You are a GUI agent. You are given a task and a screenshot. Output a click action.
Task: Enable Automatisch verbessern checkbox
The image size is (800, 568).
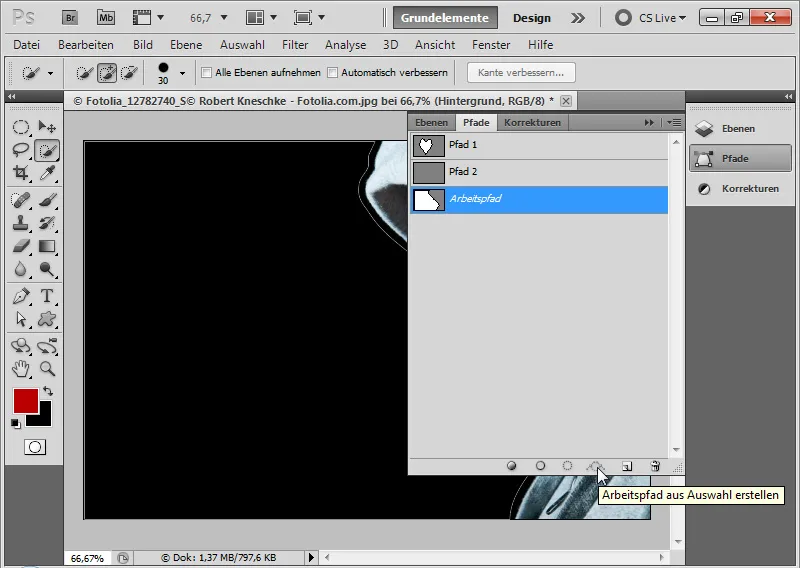pos(332,72)
